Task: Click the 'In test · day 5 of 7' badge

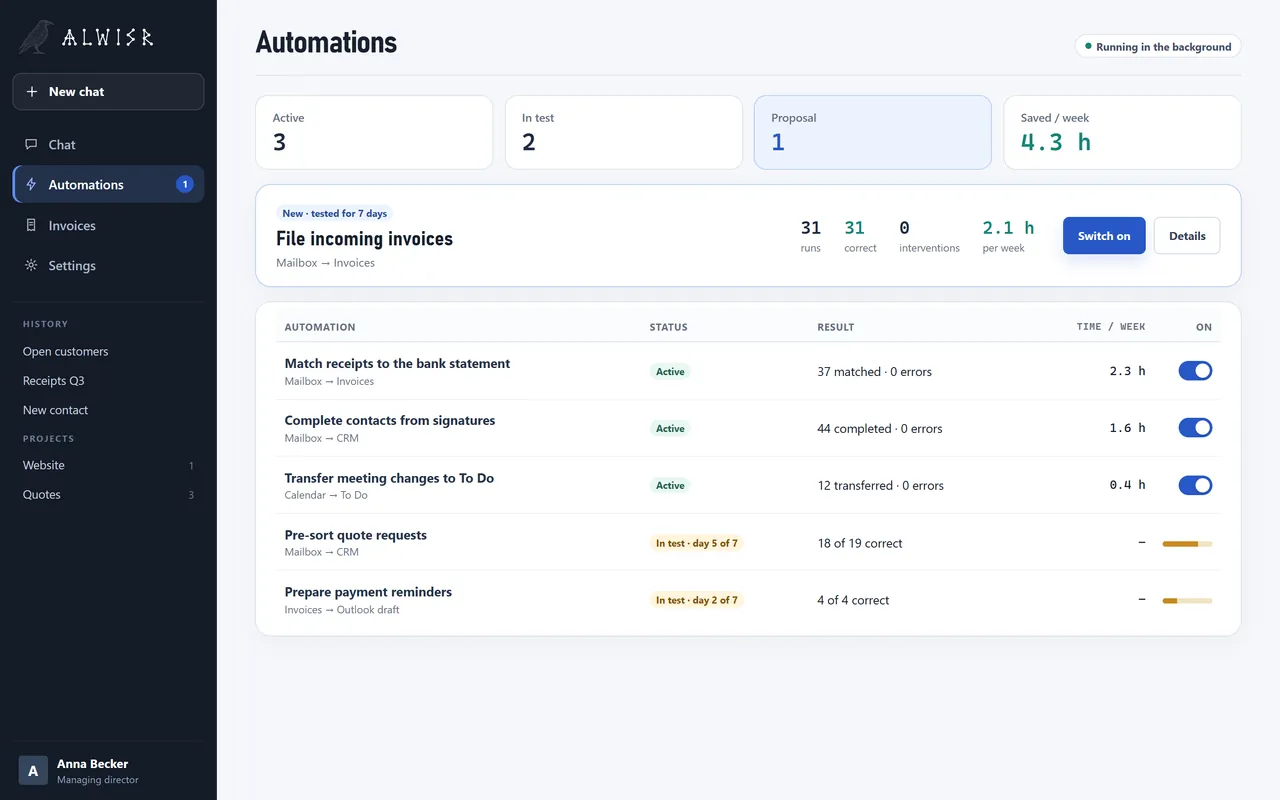Action: (x=697, y=543)
